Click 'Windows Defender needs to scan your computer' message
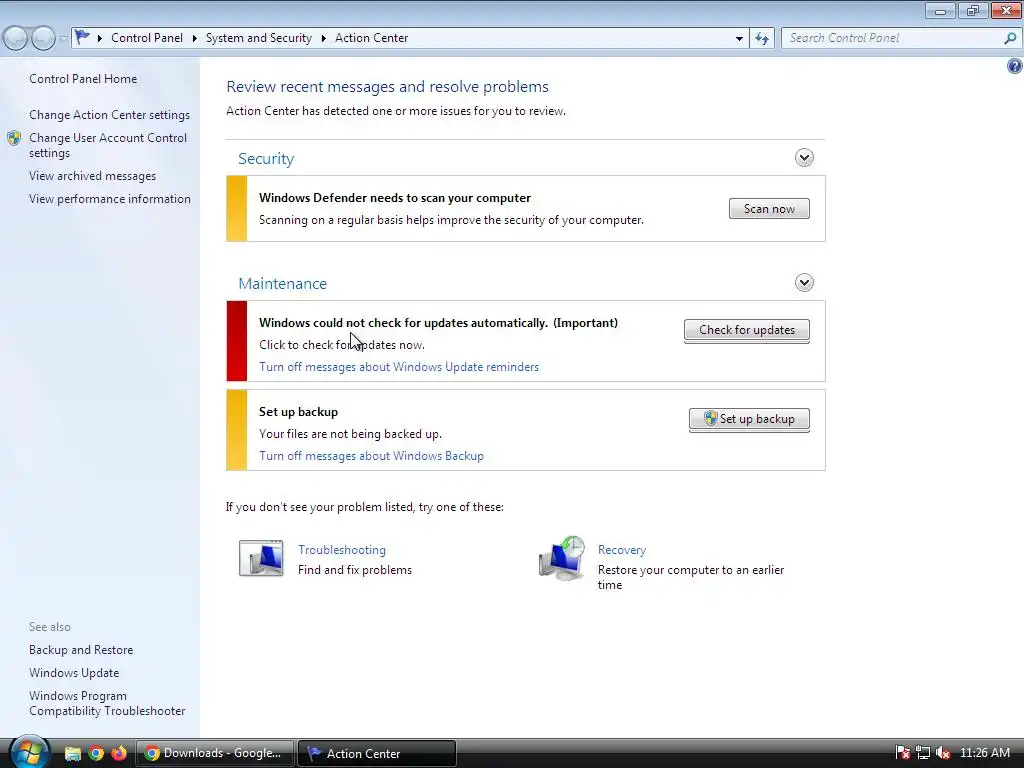Image resolution: width=1024 pixels, height=768 pixels. point(394,198)
